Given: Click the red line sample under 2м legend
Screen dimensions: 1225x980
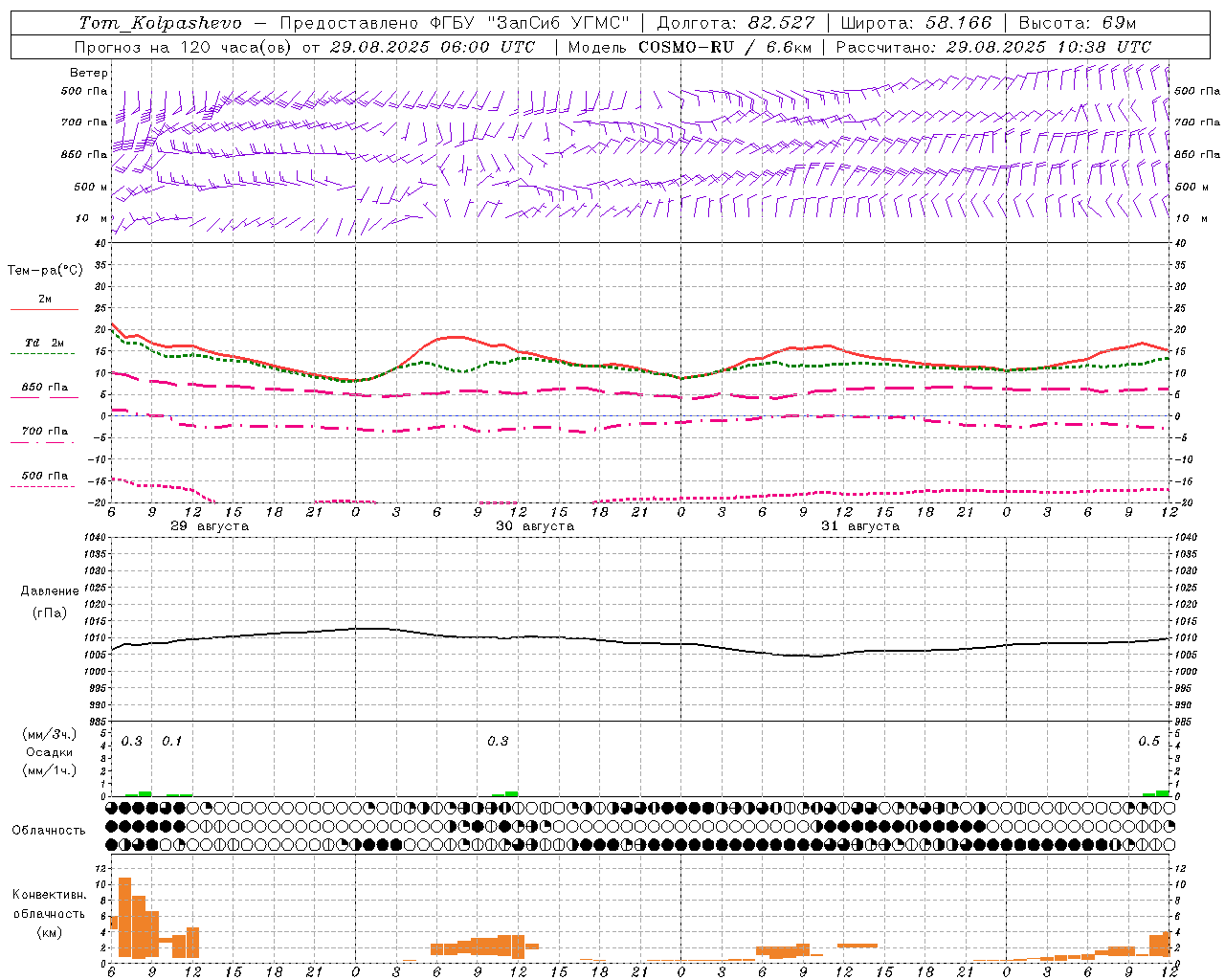Looking at the screenshot, I should (44, 309).
